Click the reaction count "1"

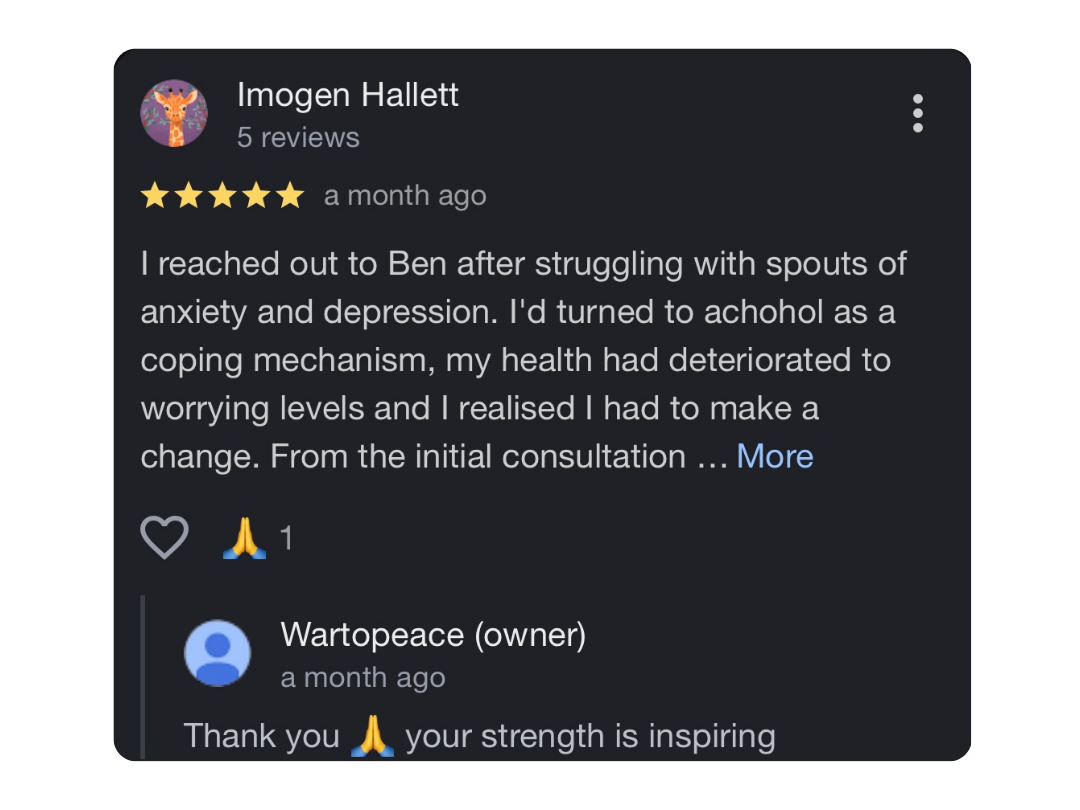click(x=287, y=539)
